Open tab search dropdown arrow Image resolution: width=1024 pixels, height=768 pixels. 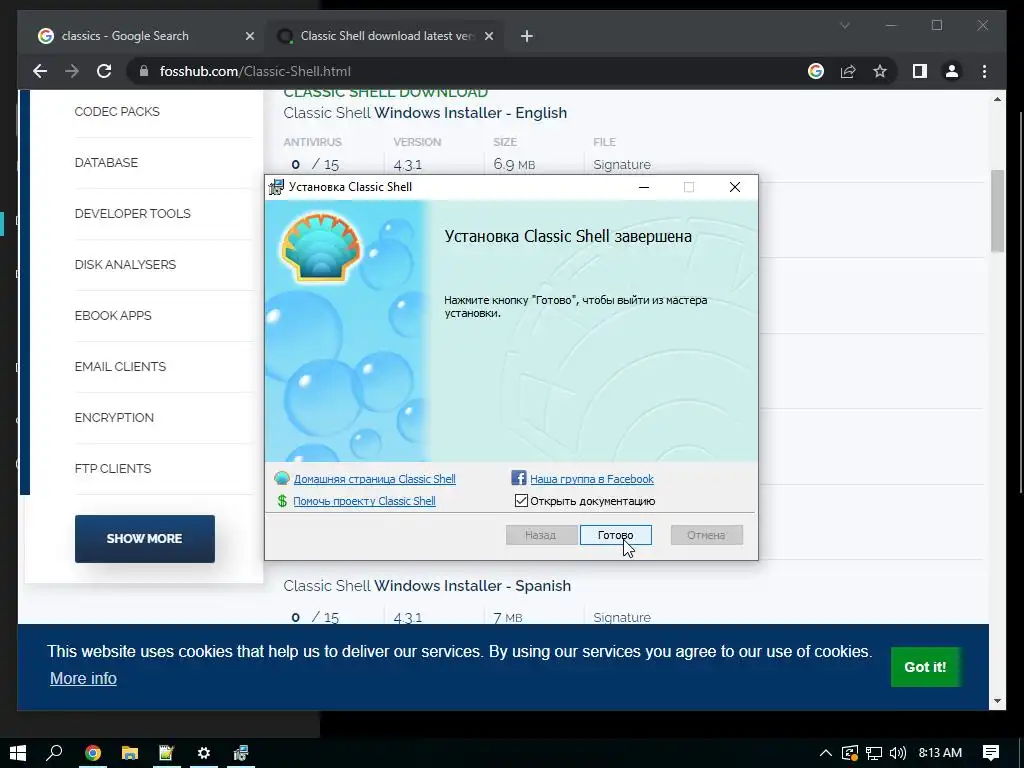pyautogui.click(x=844, y=25)
